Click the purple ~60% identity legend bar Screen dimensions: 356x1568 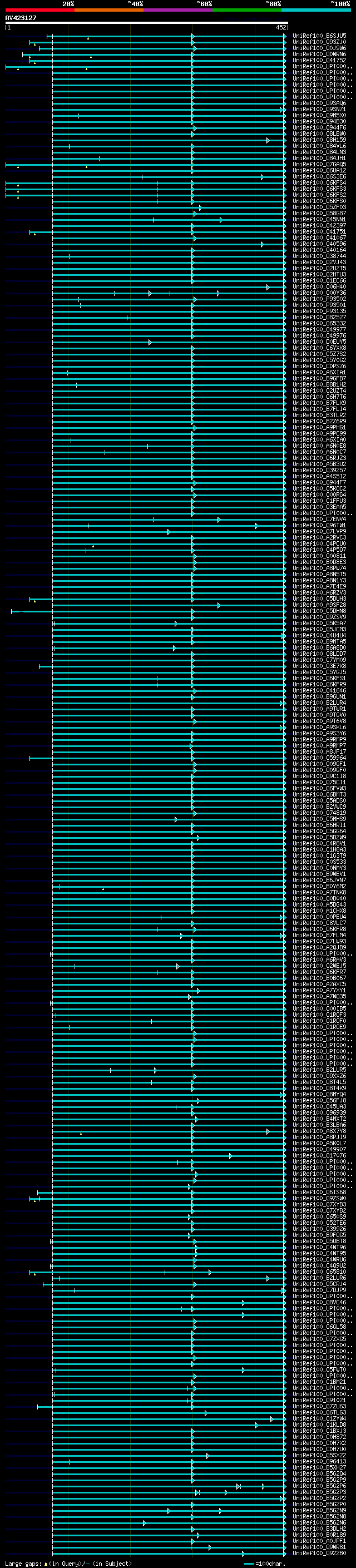[179, 11]
